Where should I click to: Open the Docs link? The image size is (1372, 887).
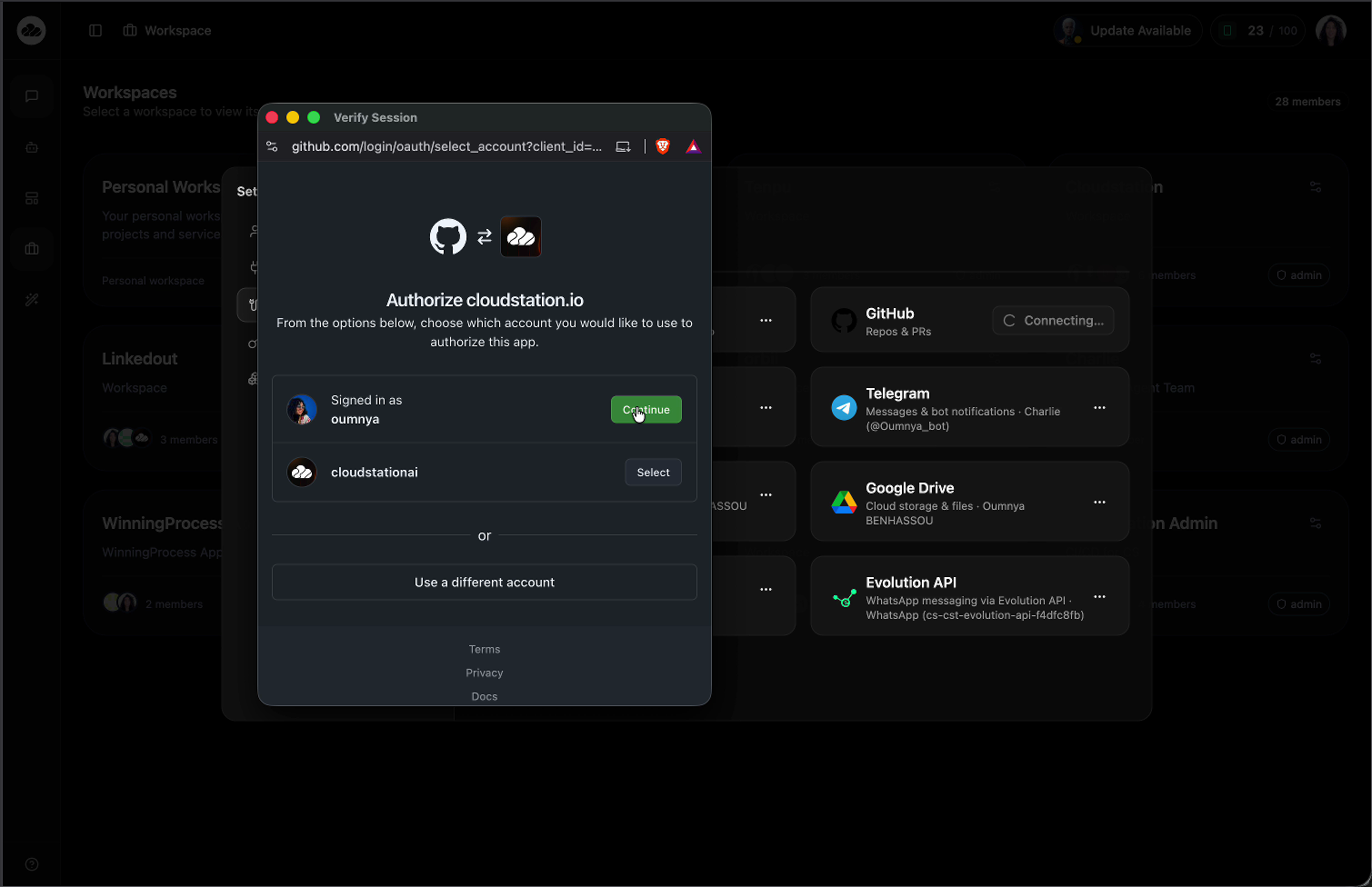(x=485, y=696)
